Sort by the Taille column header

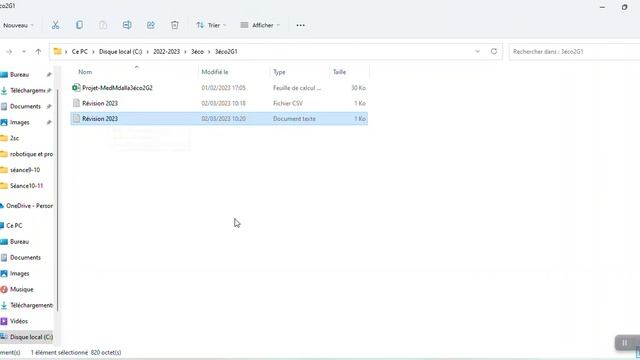[339, 72]
